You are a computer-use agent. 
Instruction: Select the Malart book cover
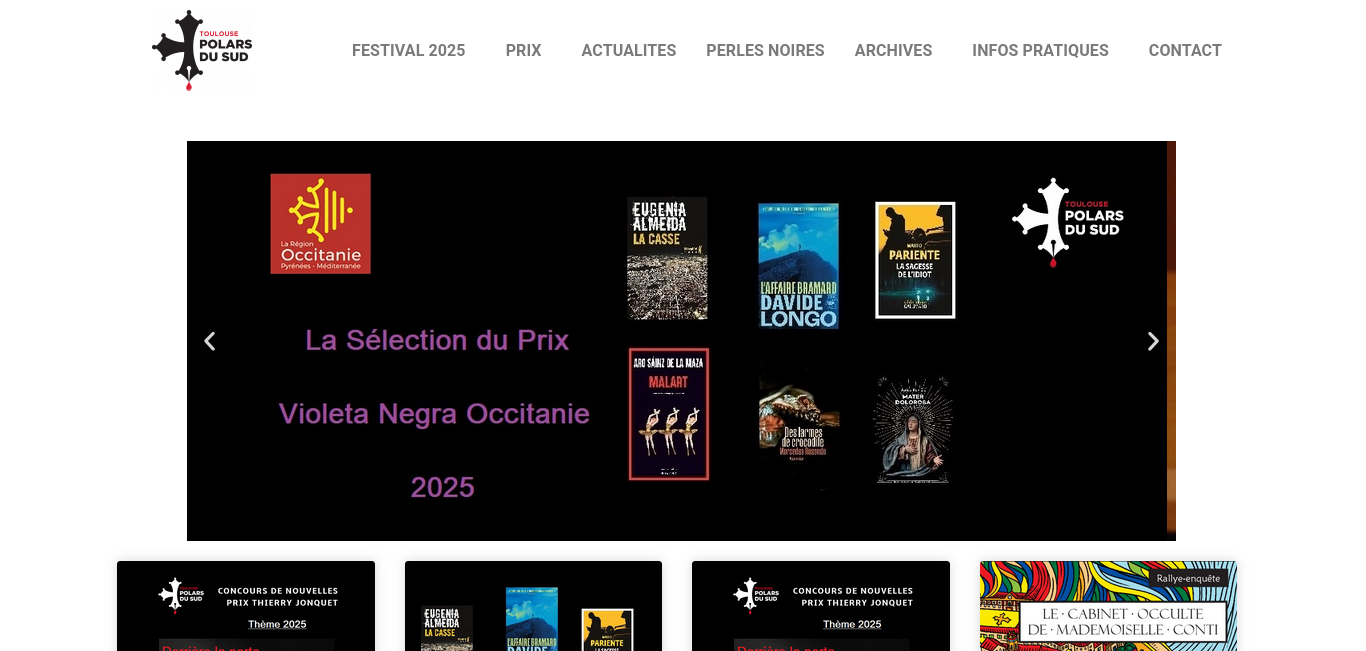669,414
